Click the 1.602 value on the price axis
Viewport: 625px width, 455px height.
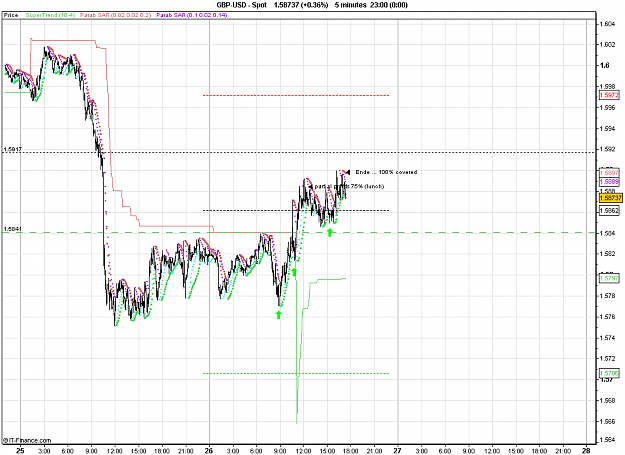607,44
